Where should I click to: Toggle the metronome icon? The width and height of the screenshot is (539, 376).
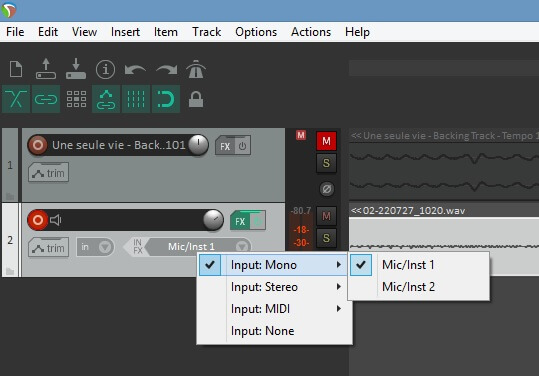[196, 69]
